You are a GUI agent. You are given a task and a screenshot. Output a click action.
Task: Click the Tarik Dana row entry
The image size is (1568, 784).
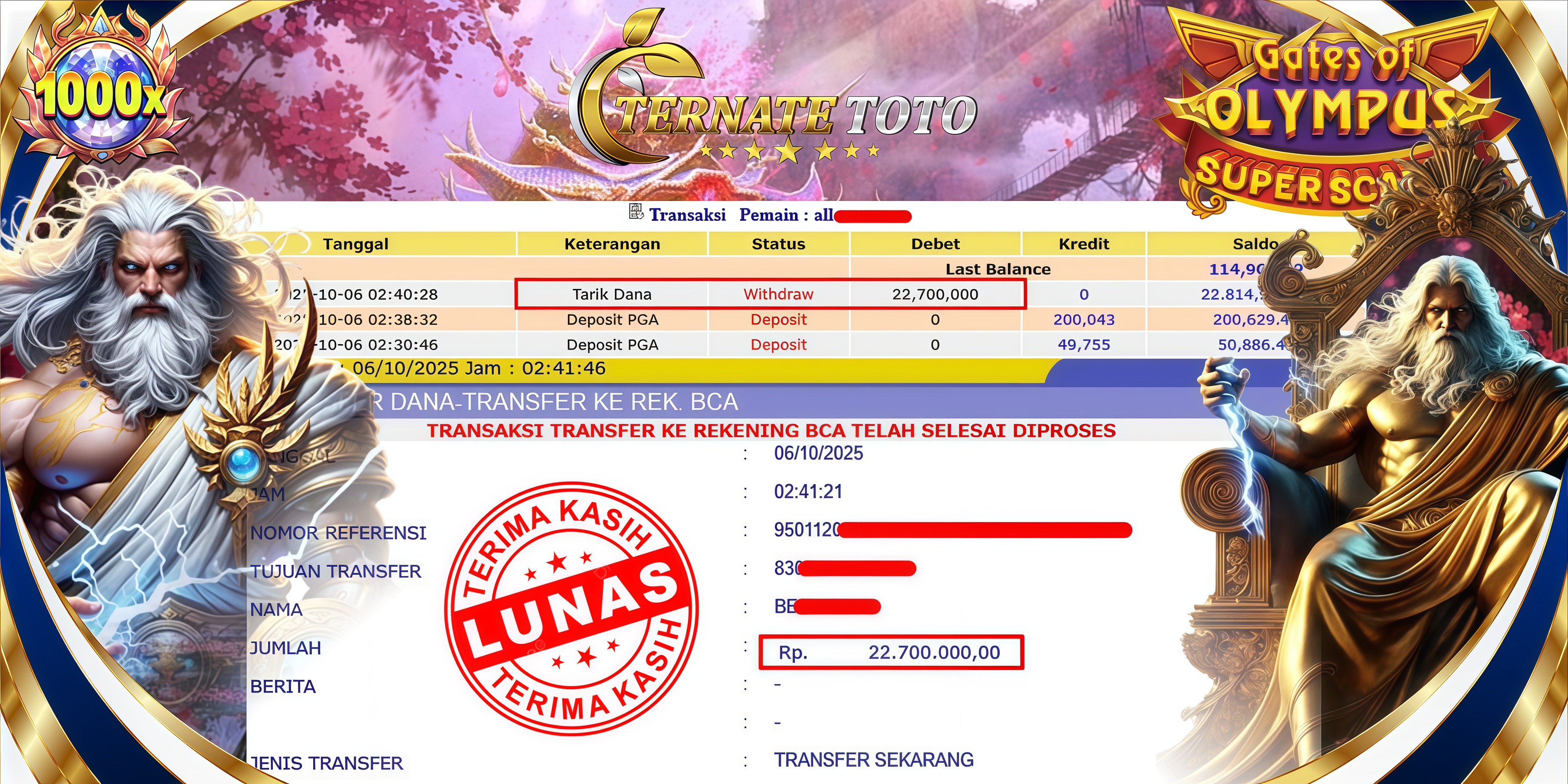612,295
